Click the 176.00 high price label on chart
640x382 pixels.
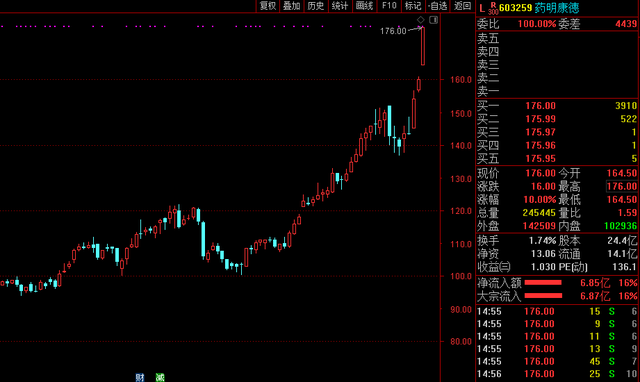pos(393,31)
